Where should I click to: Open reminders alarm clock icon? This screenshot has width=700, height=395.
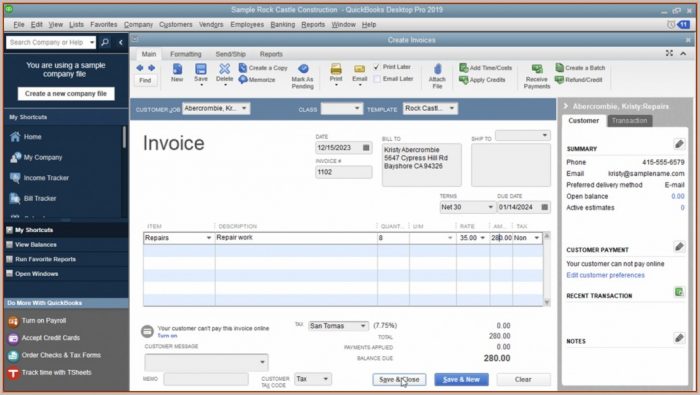[x=671, y=25]
